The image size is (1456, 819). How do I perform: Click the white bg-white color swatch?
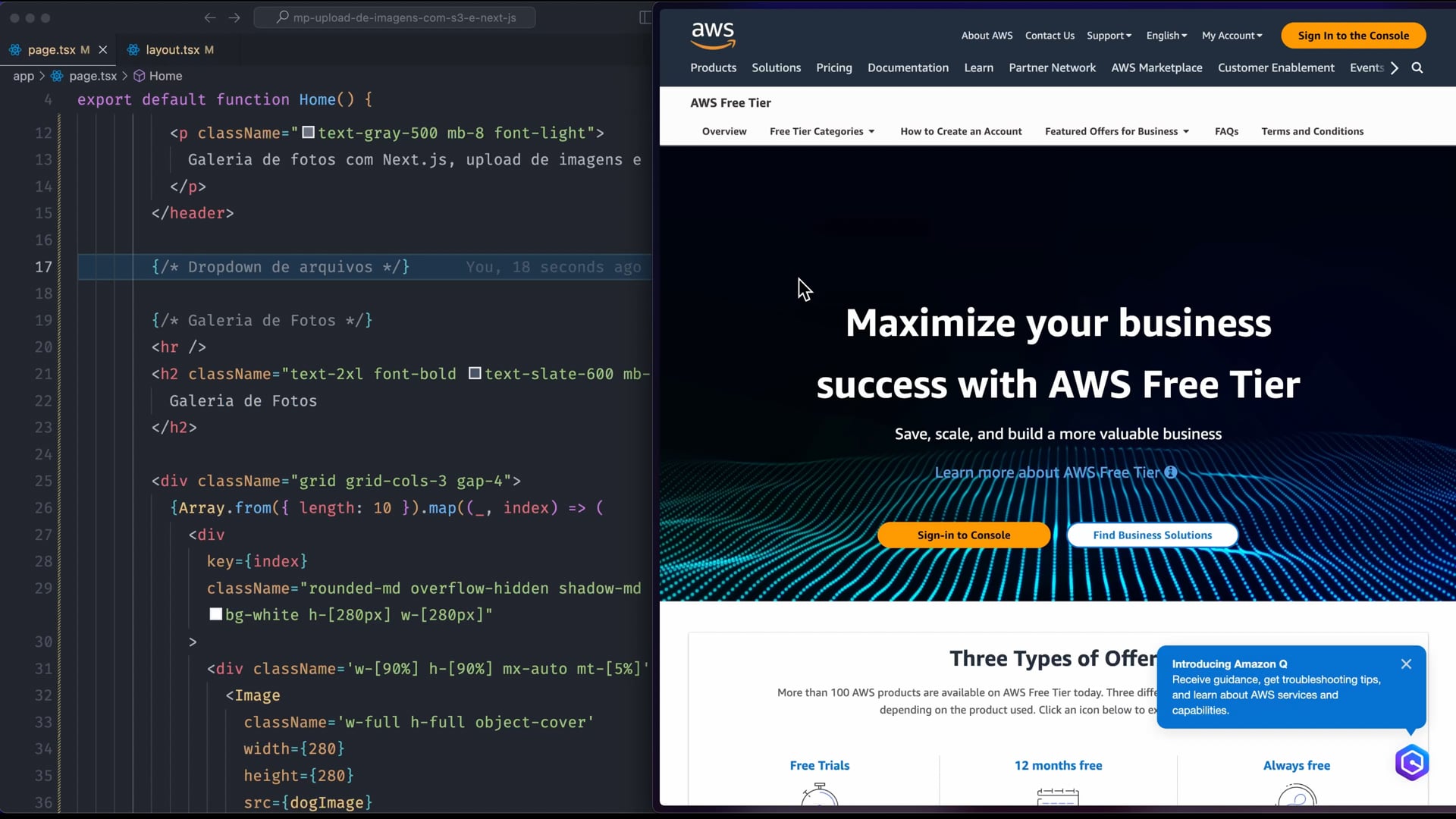pos(216,615)
